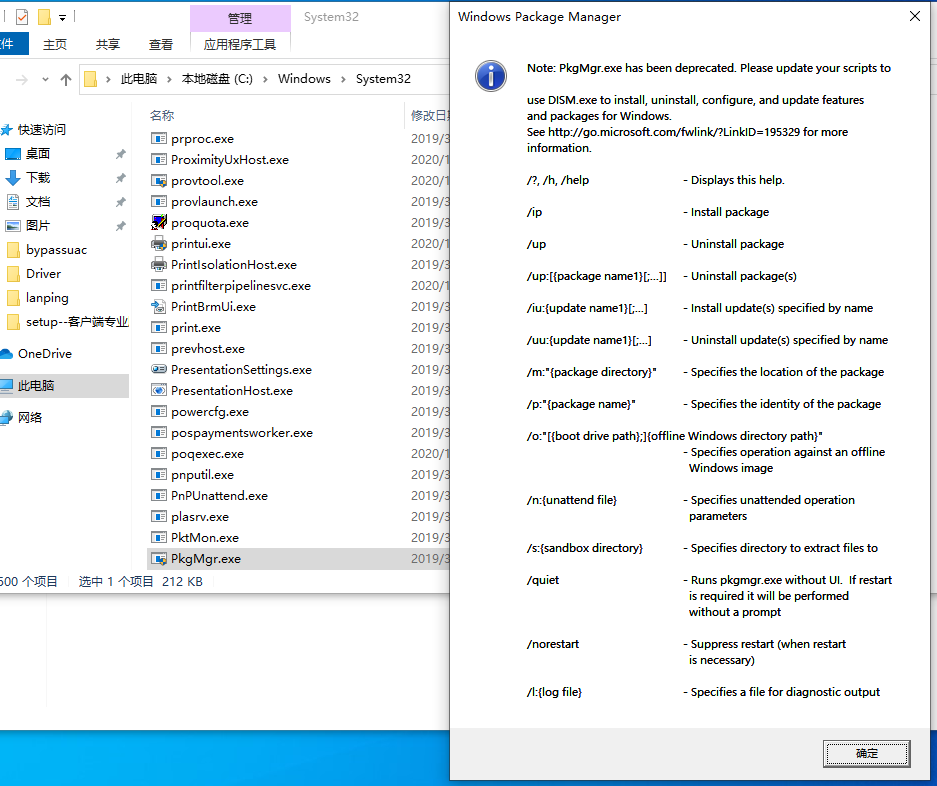Image resolution: width=937 pixels, height=786 pixels.
Task: Click the pospaymentsworker.exe file icon
Action: coord(158,433)
